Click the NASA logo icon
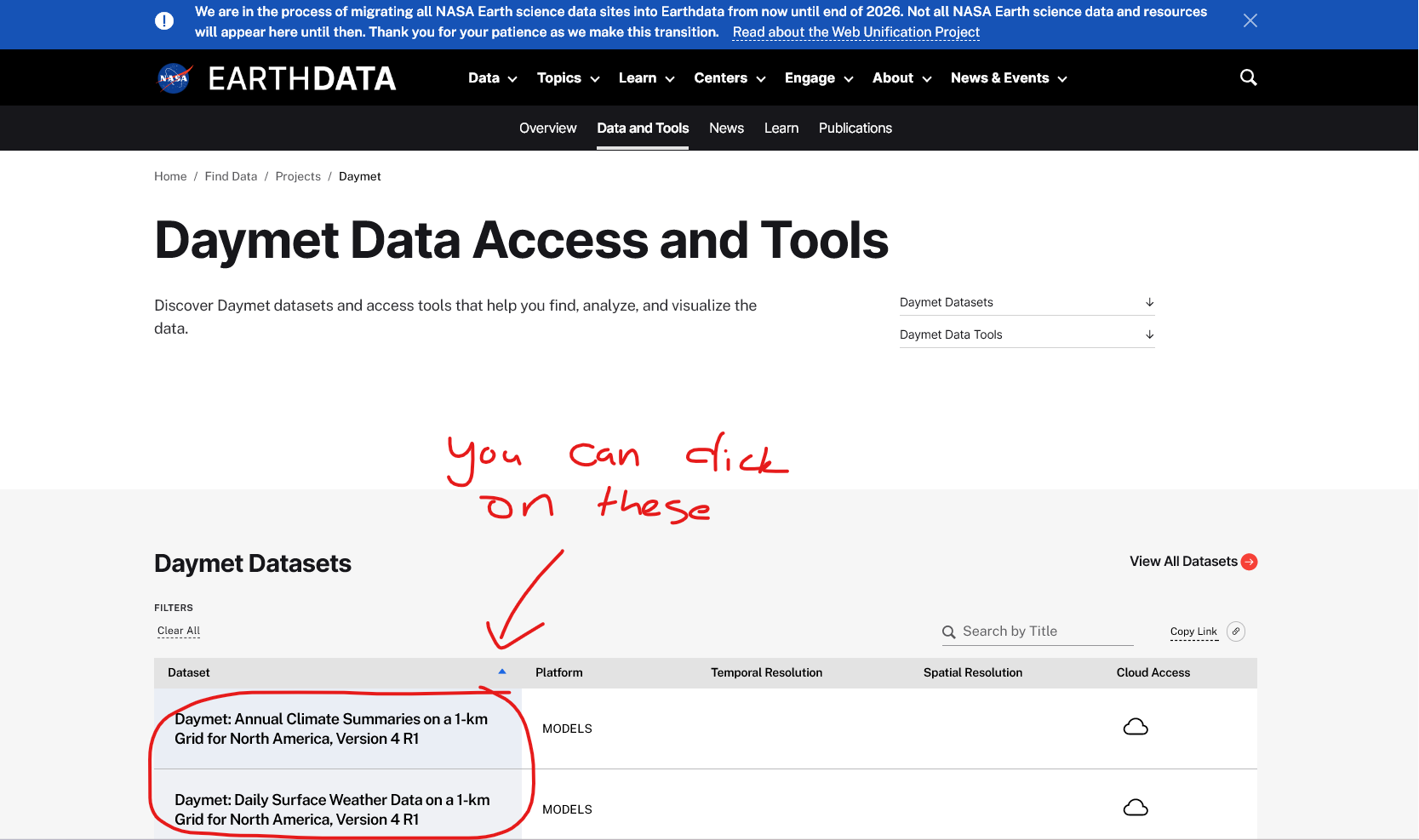 [x=175, y=78]
